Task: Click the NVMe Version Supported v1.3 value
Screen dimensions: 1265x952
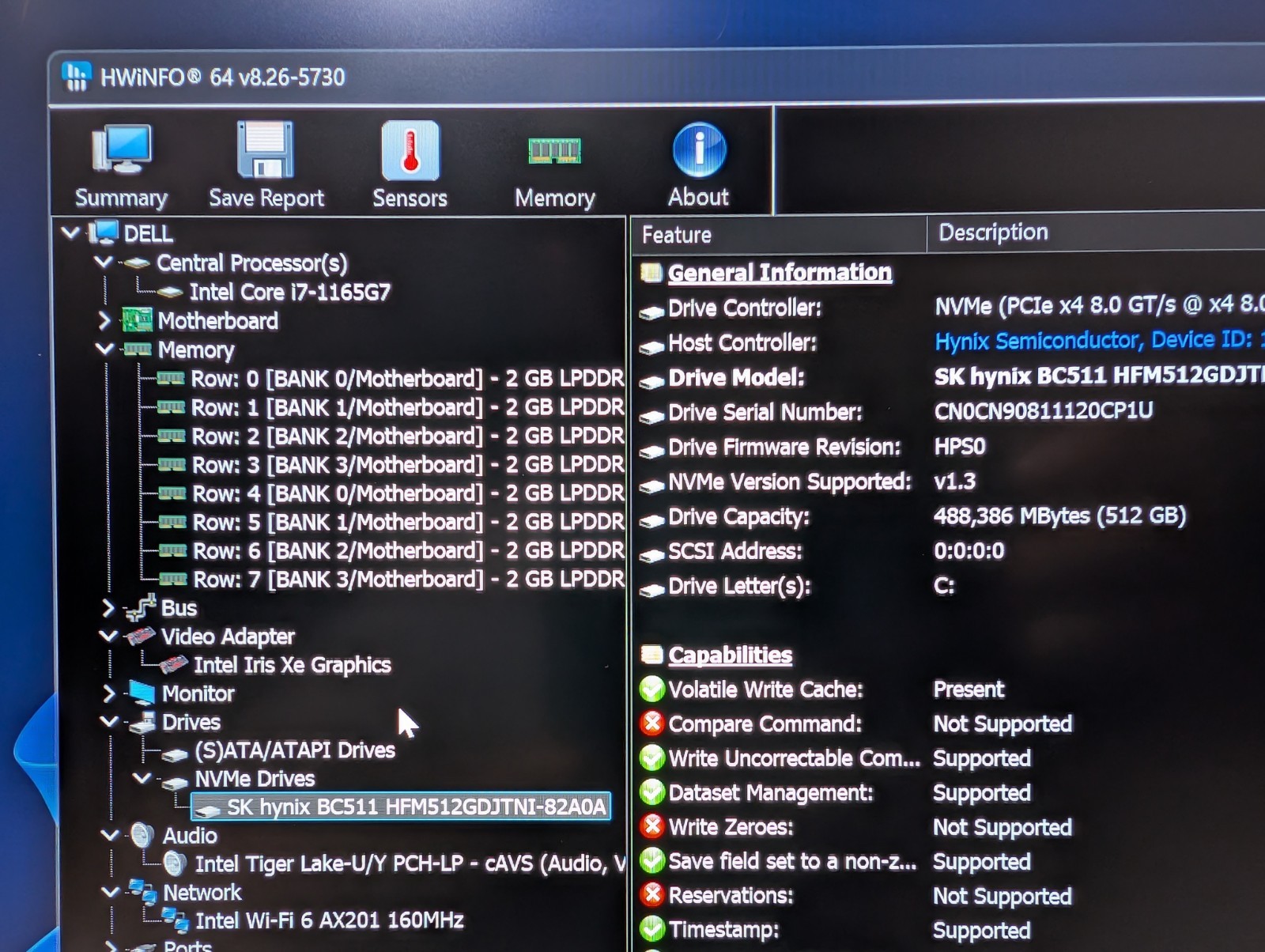Action: 954,481
